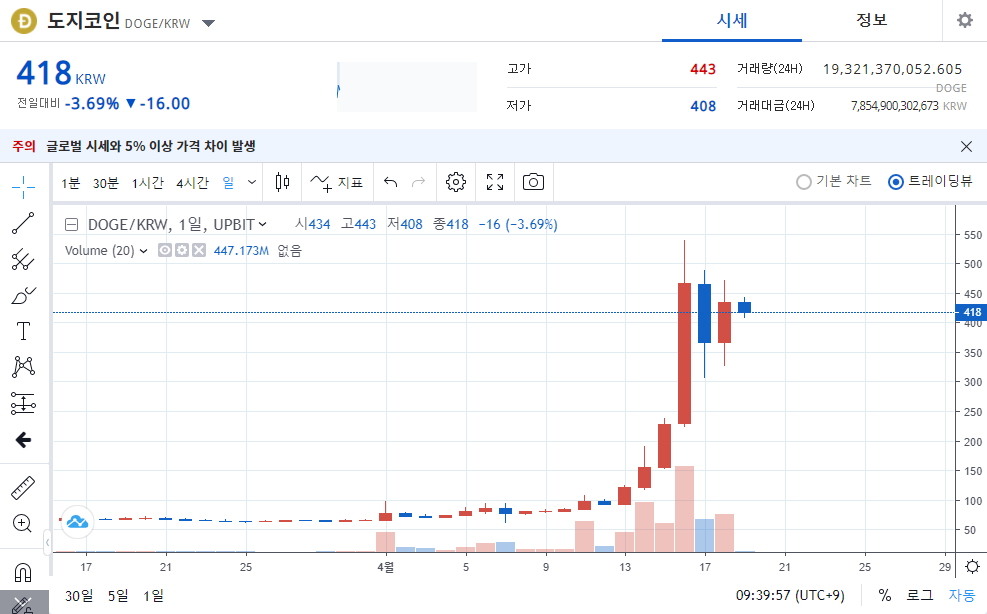Open Volume indicator settings
The image size is (987, 614).
pos(182,251)
